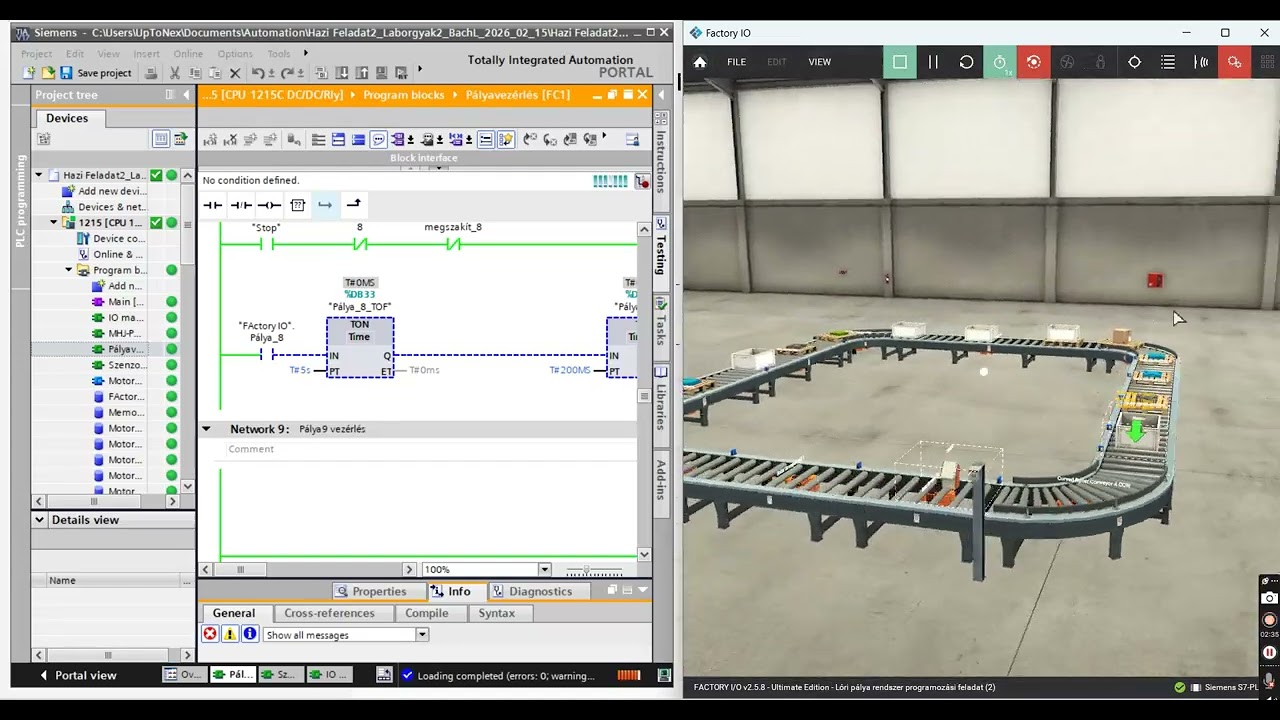Insert a normally open contact
1280x720 pixels.
(x=213, y=205)
